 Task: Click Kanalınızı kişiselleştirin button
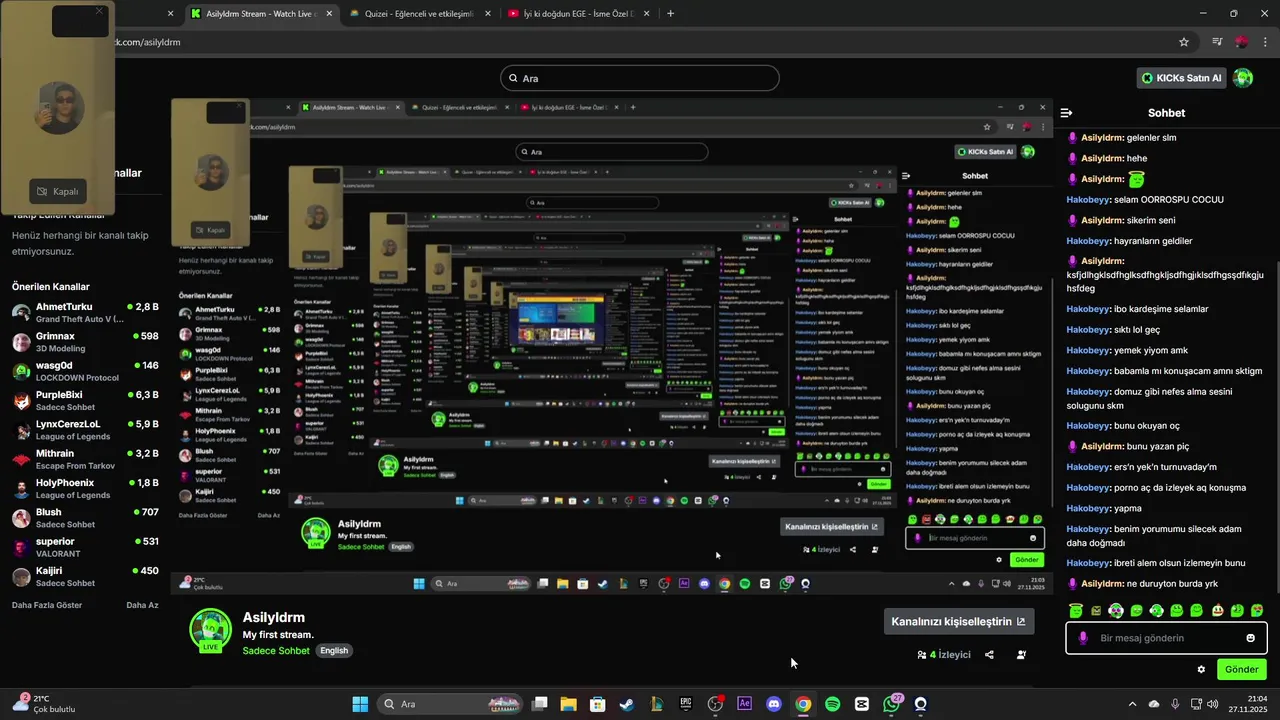[x=958, y=621]
